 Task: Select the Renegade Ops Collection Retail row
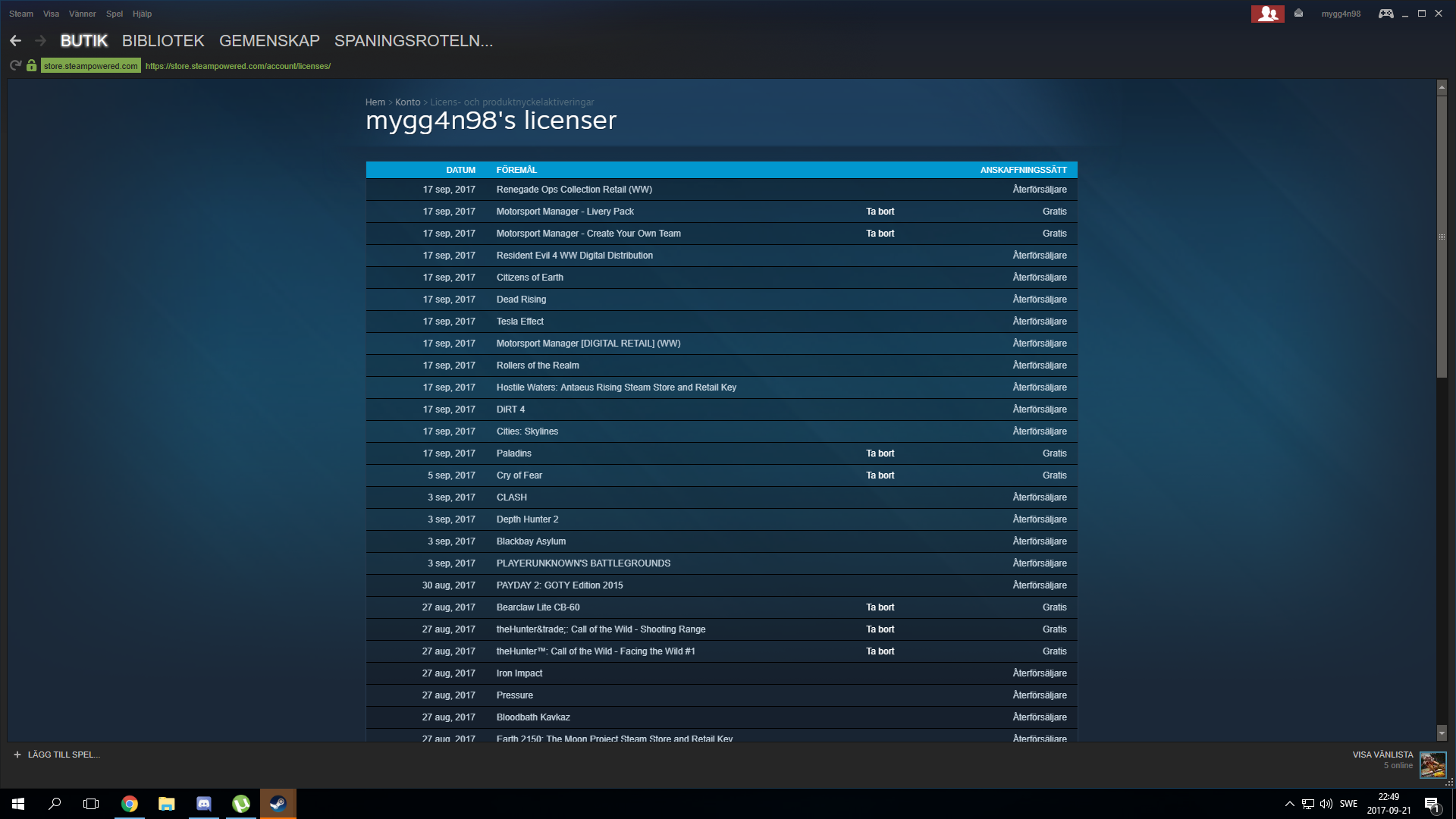(x=721, y=190)
